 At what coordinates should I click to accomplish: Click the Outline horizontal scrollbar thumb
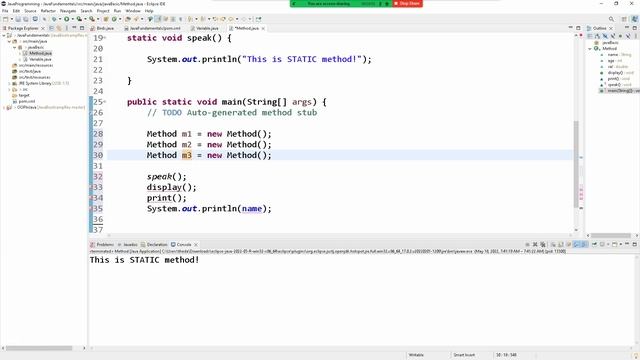[x=611, y=236]
